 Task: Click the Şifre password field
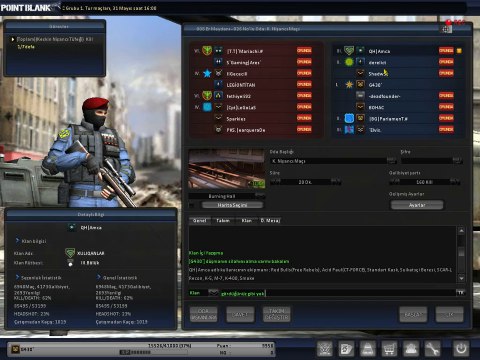[x=427, y=161]
